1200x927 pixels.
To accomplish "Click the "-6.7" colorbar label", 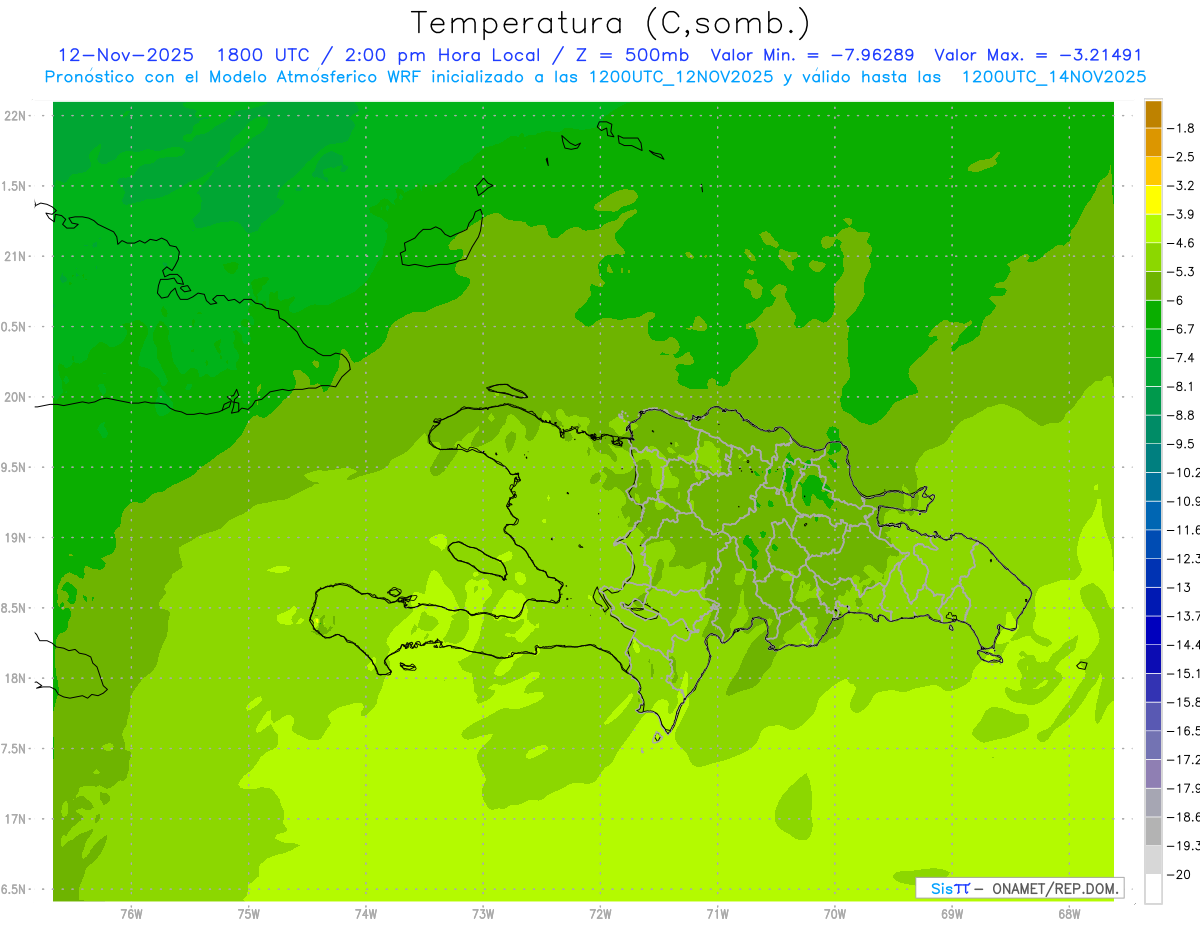I will pos(1181,329).
